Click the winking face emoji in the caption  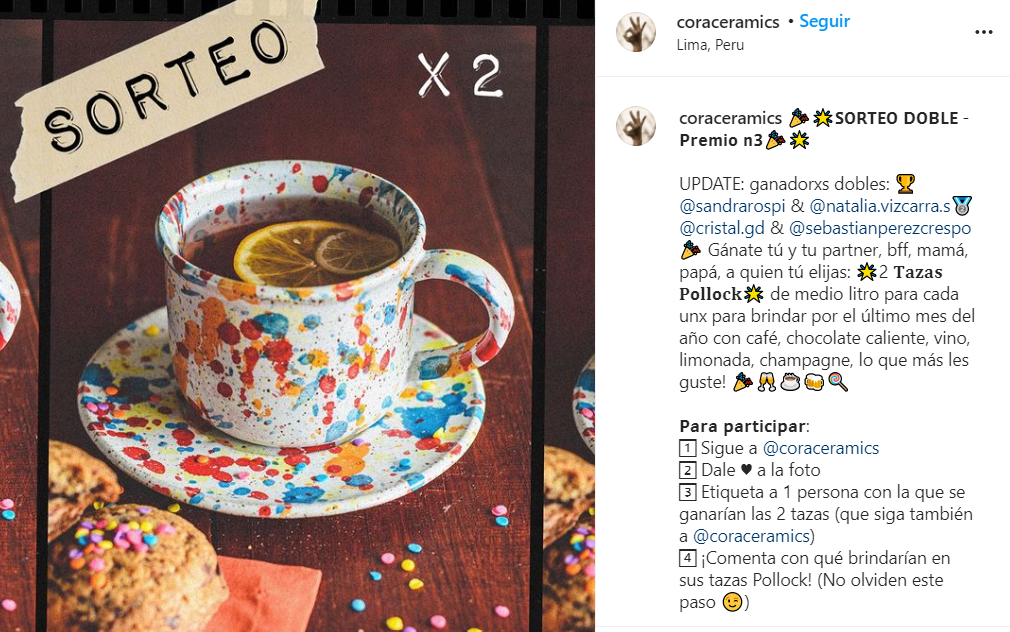click(x=732, y=602)
